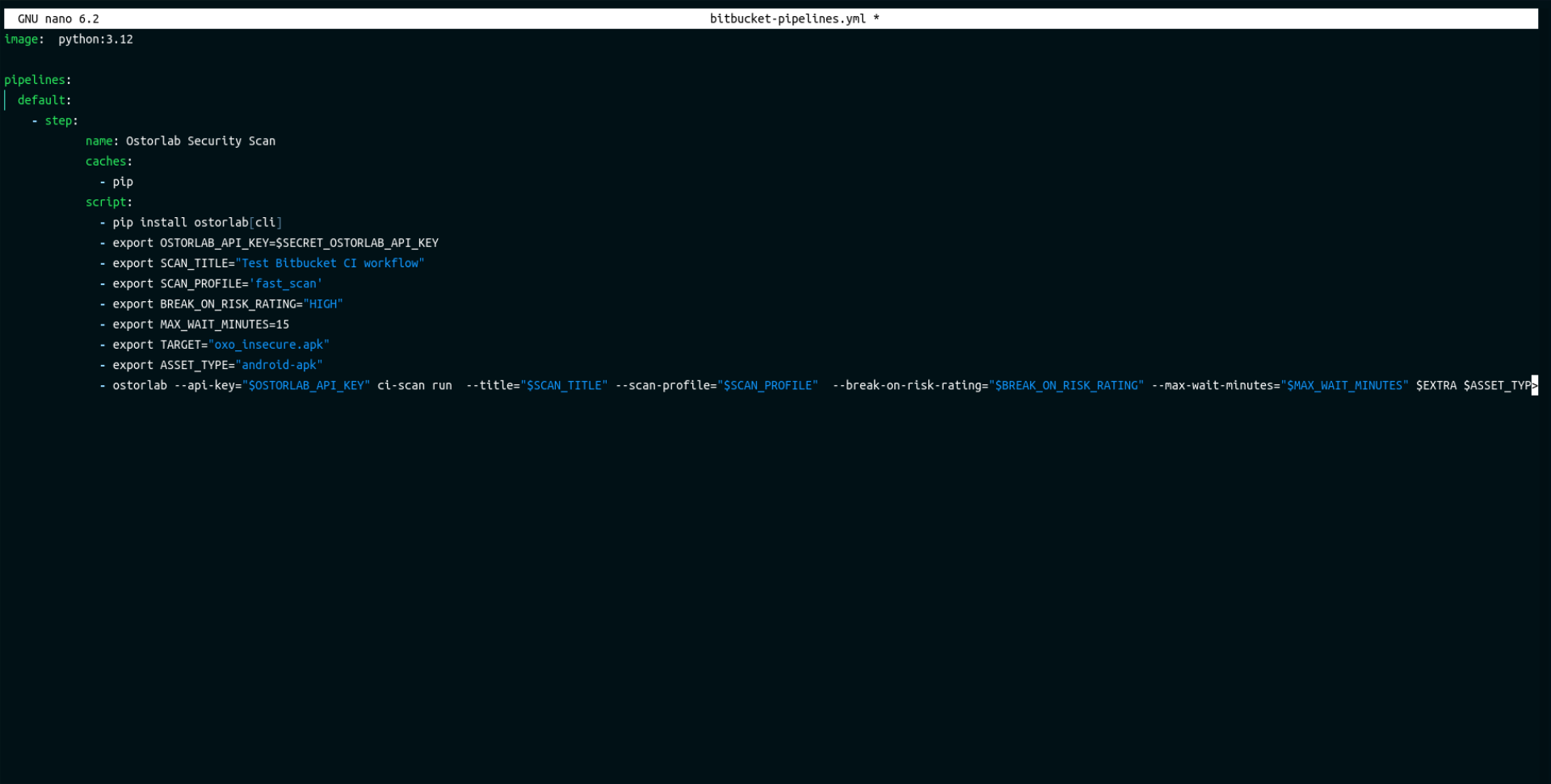The image size is (1551, 784).
Task: Click the $SECRET_OSTORLAB_API_KEY variable
Action: tap(357, 243)
